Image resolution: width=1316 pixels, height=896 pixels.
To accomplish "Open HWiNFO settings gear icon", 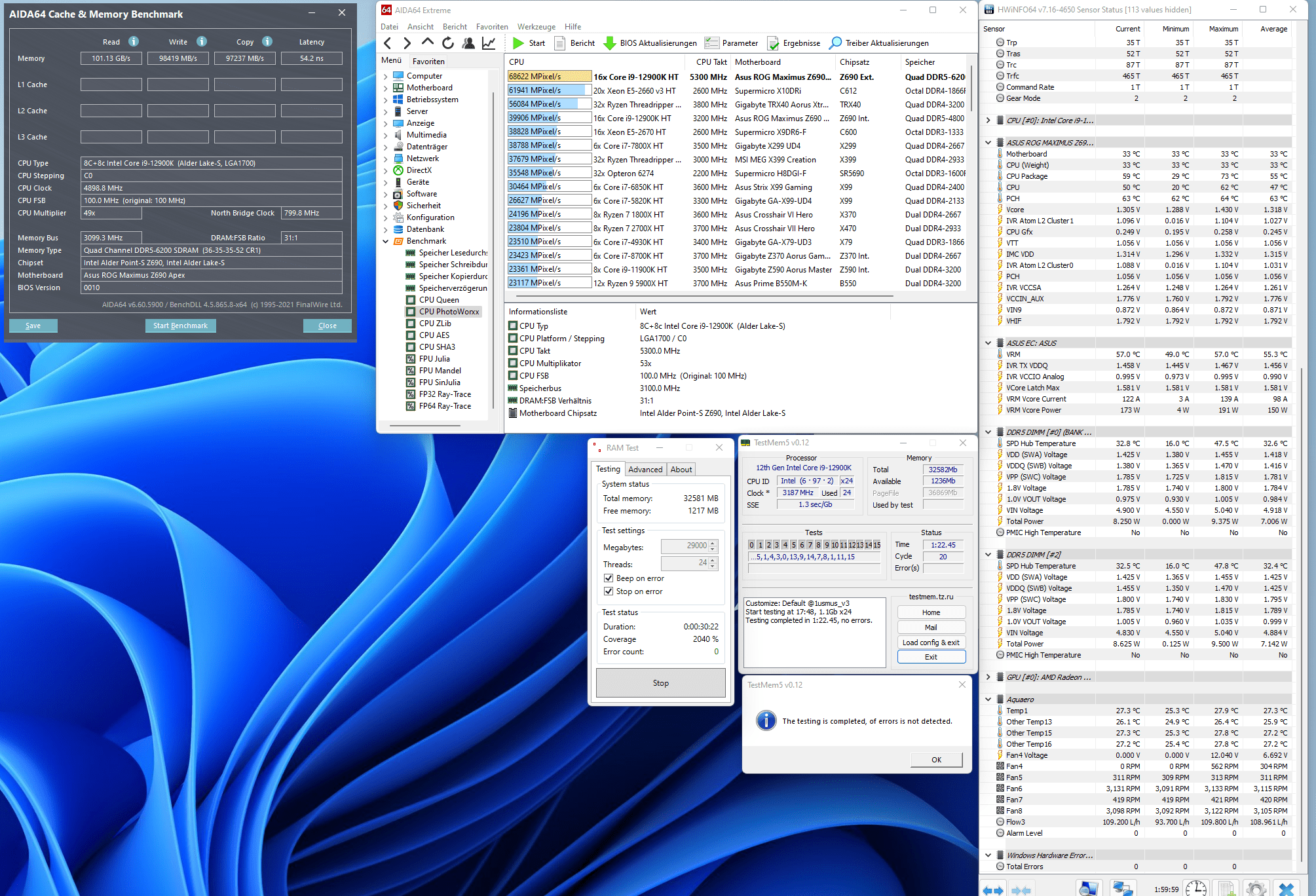I will pos(1256,889).
